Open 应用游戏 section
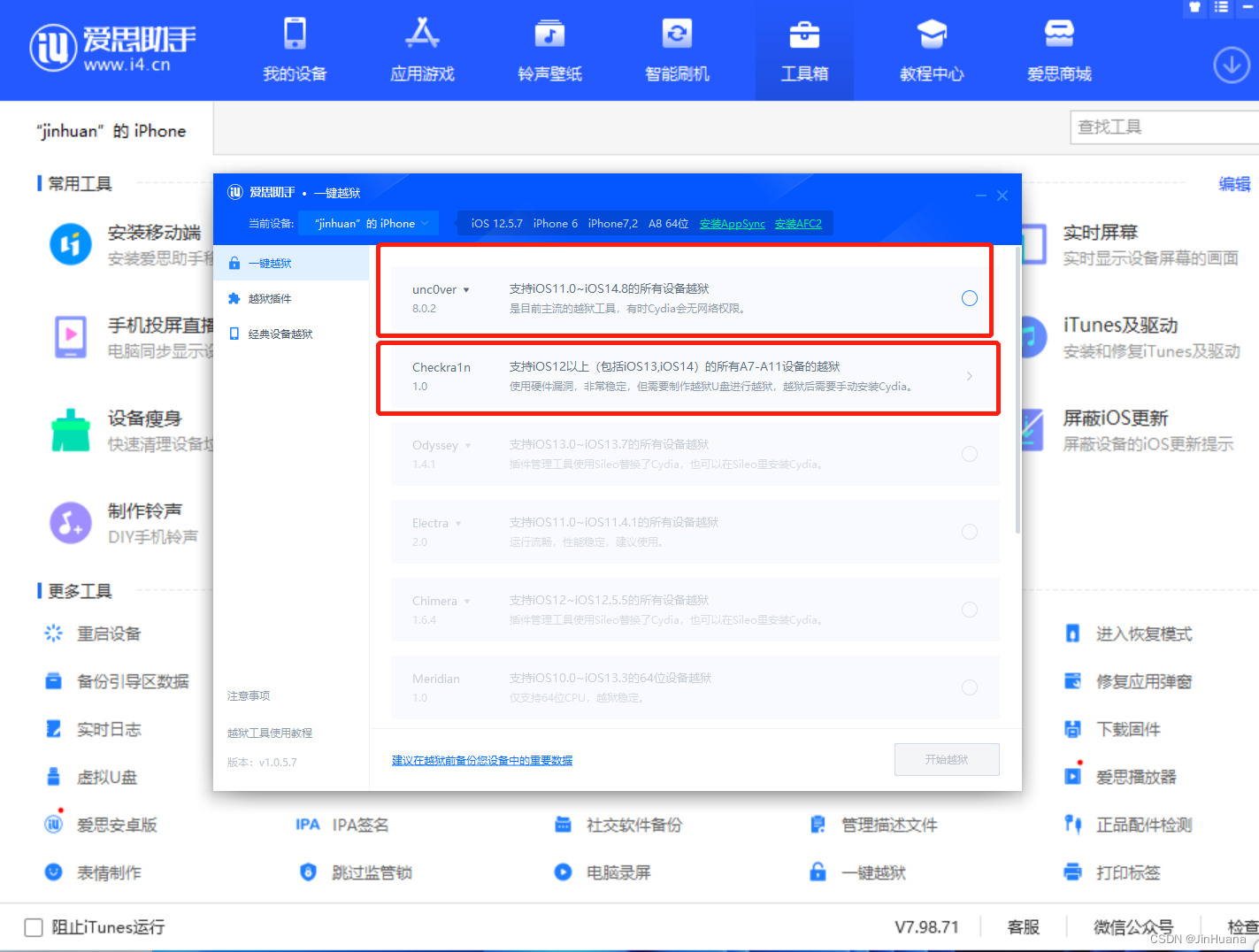This screenshot has height=952, width=1259. point(422,50)
